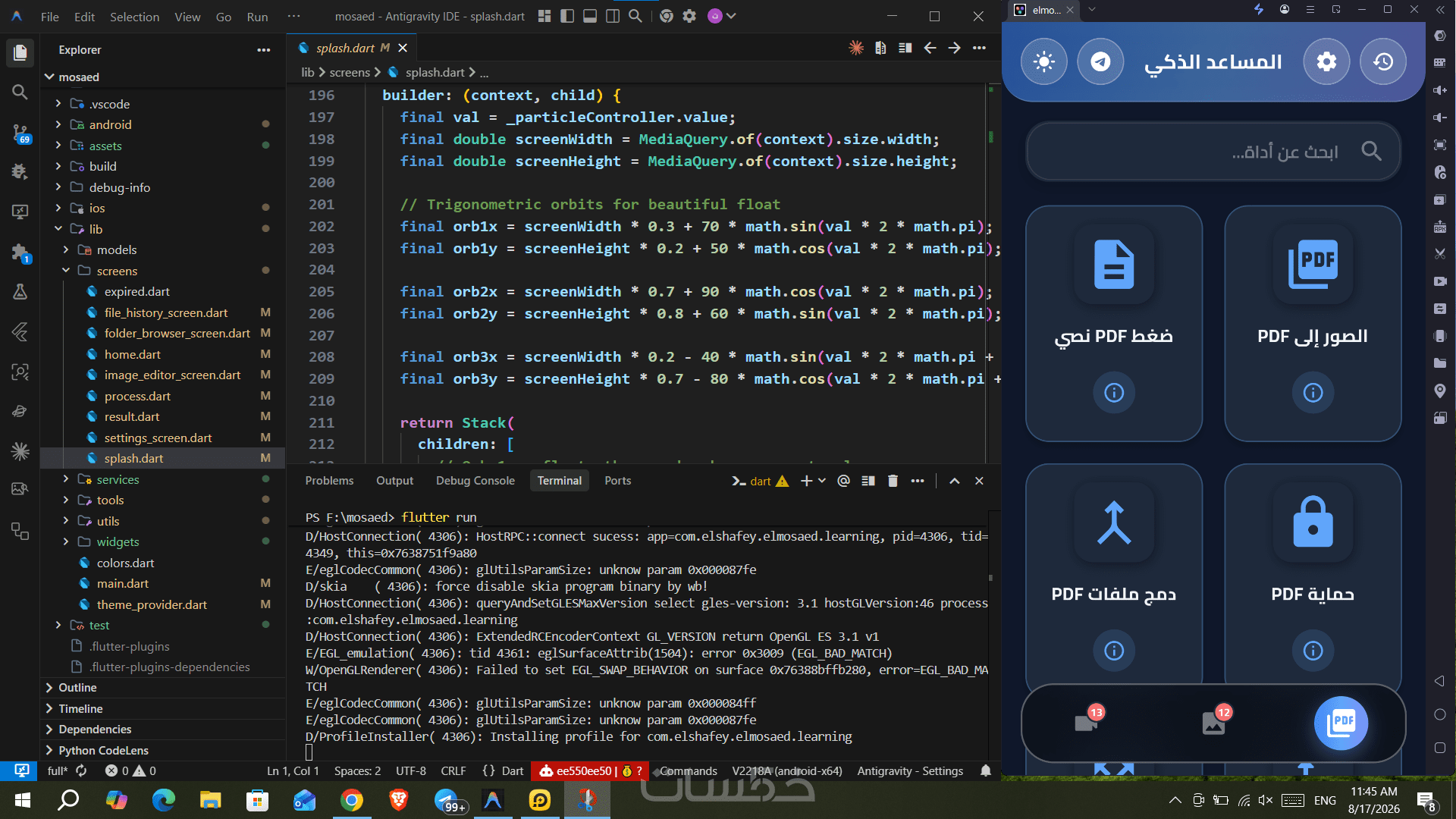
Task: Kill terminal with the trash icon
Action: pyautogui.click(x=893, y=481)
